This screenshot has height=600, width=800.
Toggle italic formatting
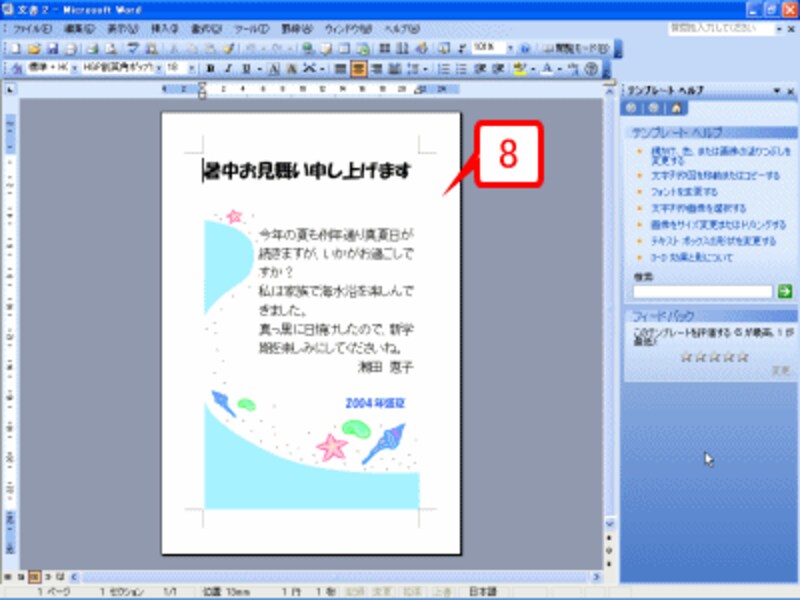[230, 70]
